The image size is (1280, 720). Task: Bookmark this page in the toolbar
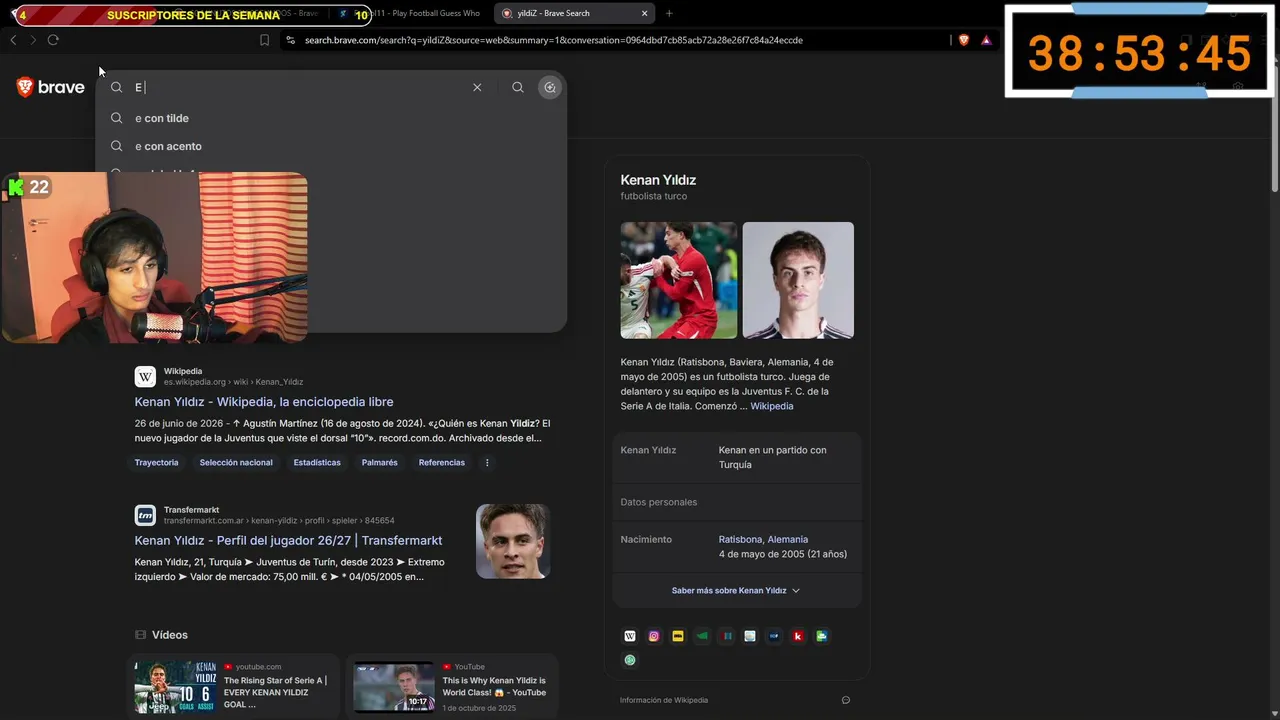[x=264, y=40]
